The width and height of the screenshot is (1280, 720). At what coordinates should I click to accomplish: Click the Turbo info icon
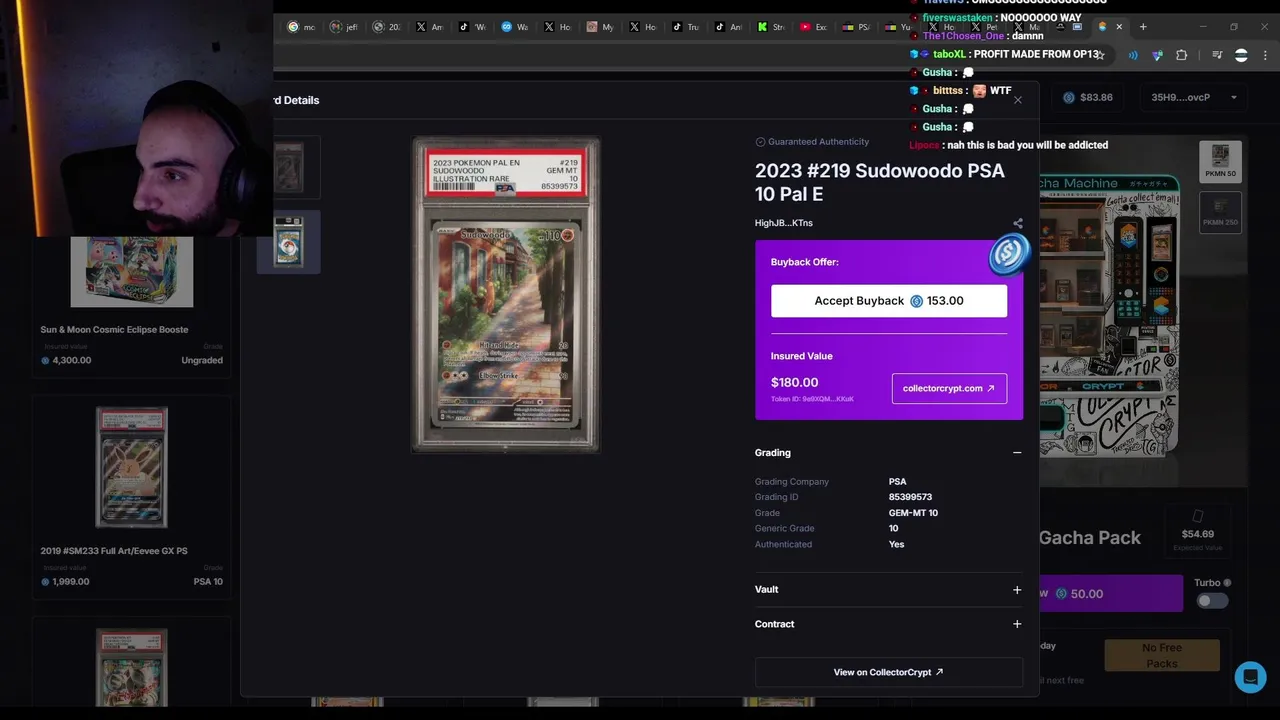tap(1227, 583)
